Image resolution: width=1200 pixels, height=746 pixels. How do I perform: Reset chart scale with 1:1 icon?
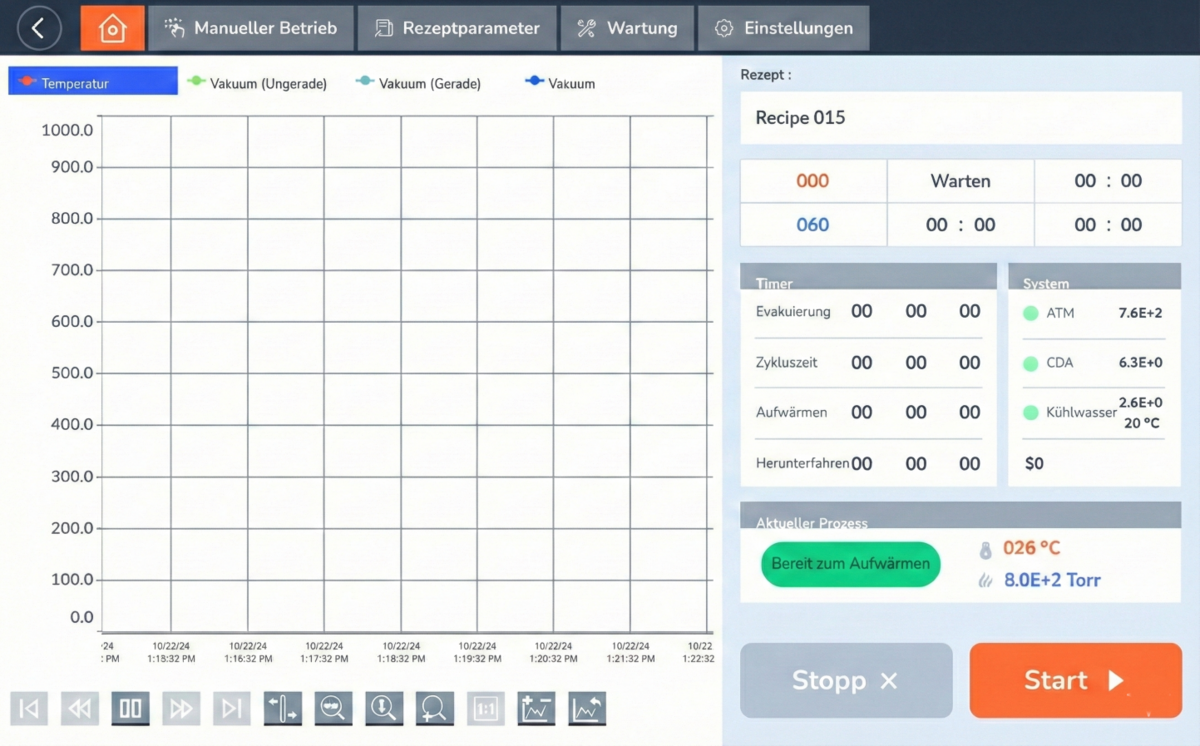[x=486, y=709]
